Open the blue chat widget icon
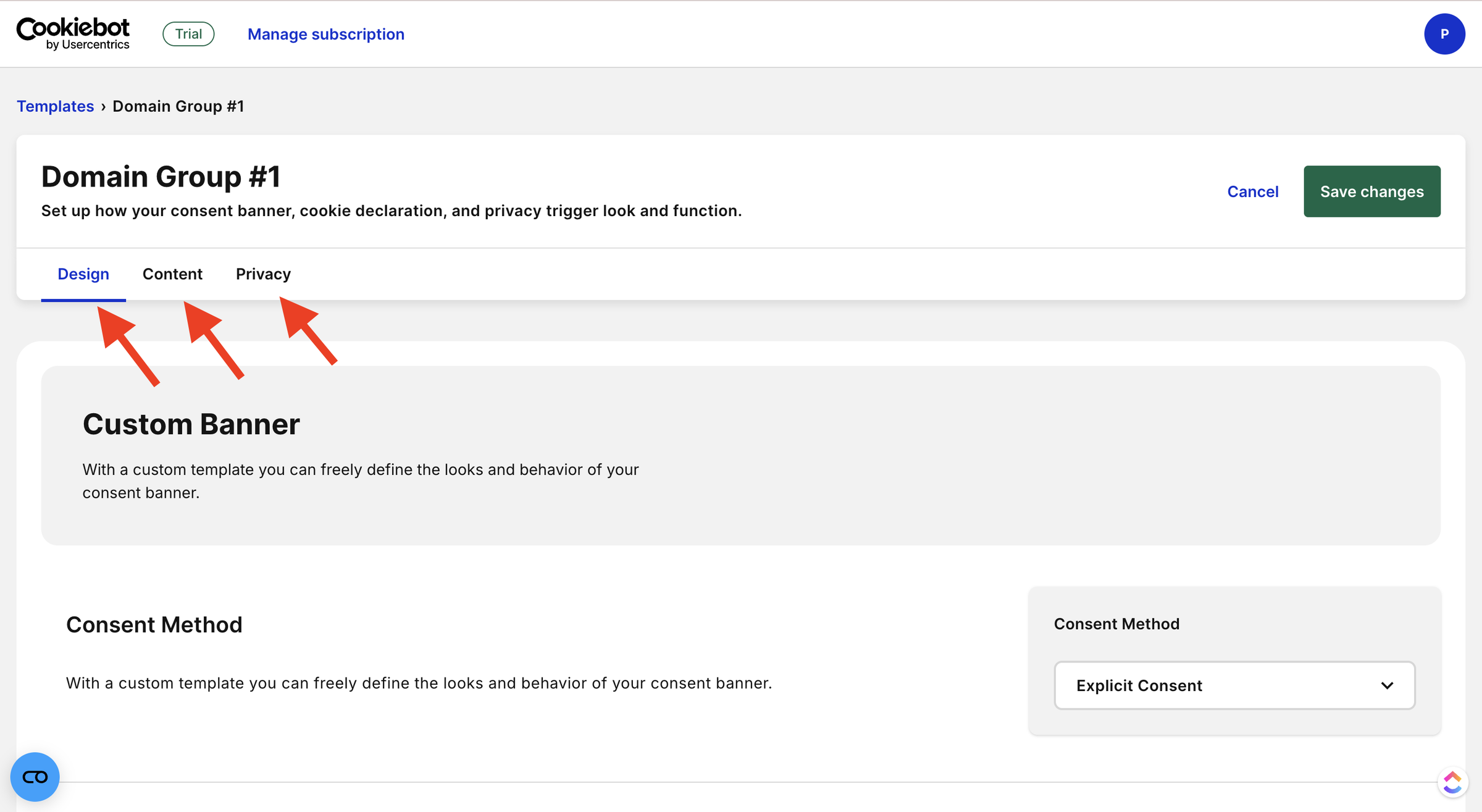Viewport: 1482px width, 812px height. click(35, 777)
